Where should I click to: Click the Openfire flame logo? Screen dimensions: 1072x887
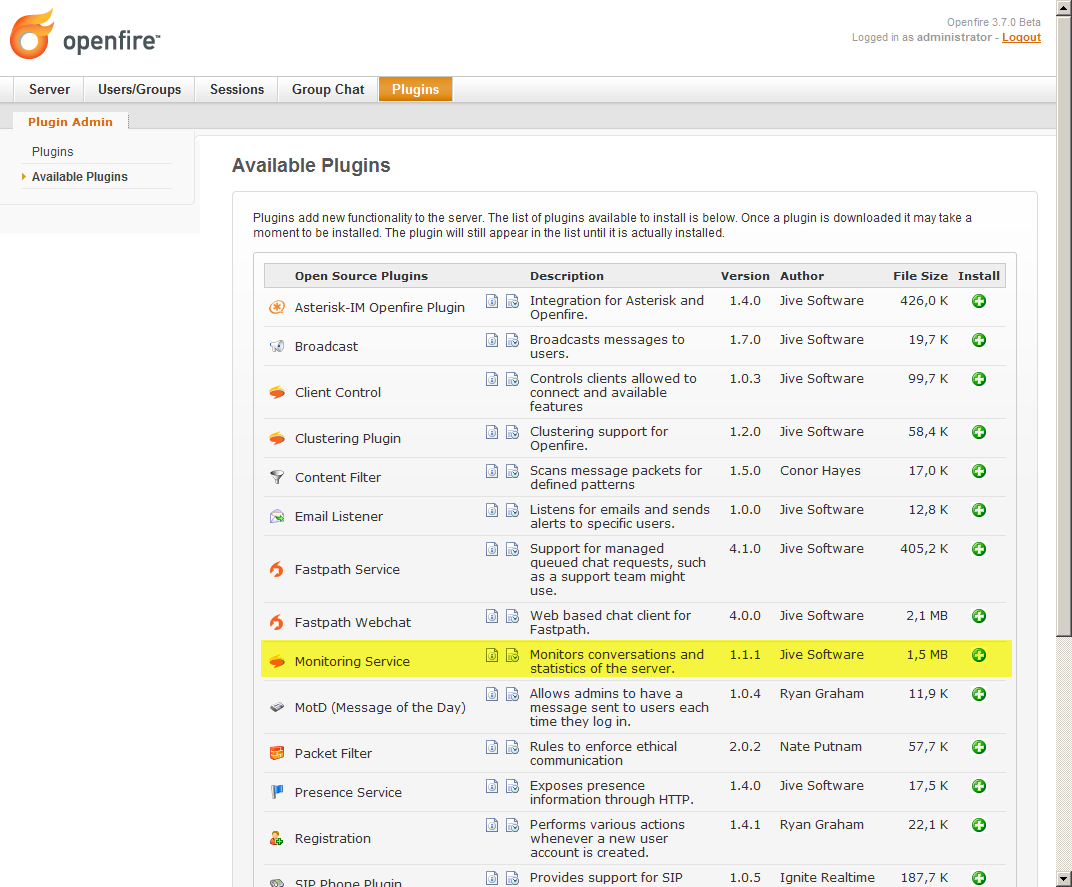coord(31,34)
